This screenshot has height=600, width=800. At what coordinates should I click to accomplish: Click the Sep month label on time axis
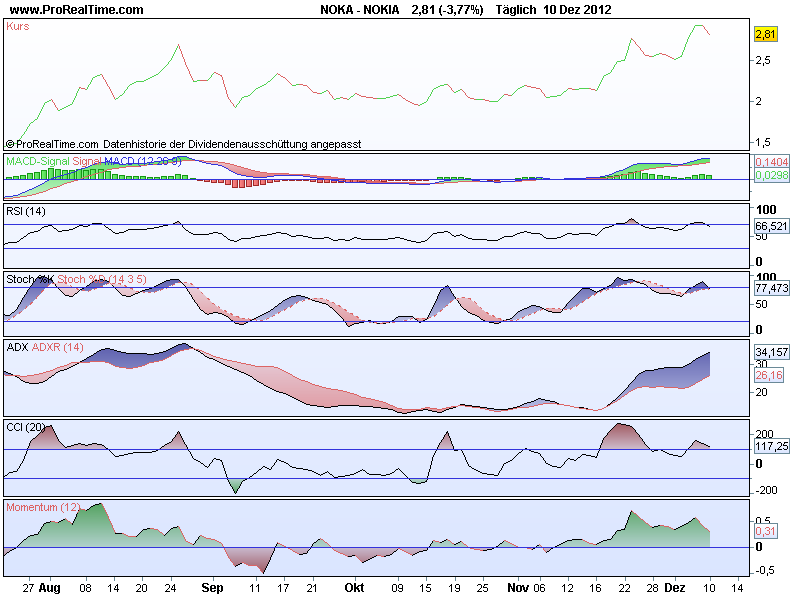[212, 588]
